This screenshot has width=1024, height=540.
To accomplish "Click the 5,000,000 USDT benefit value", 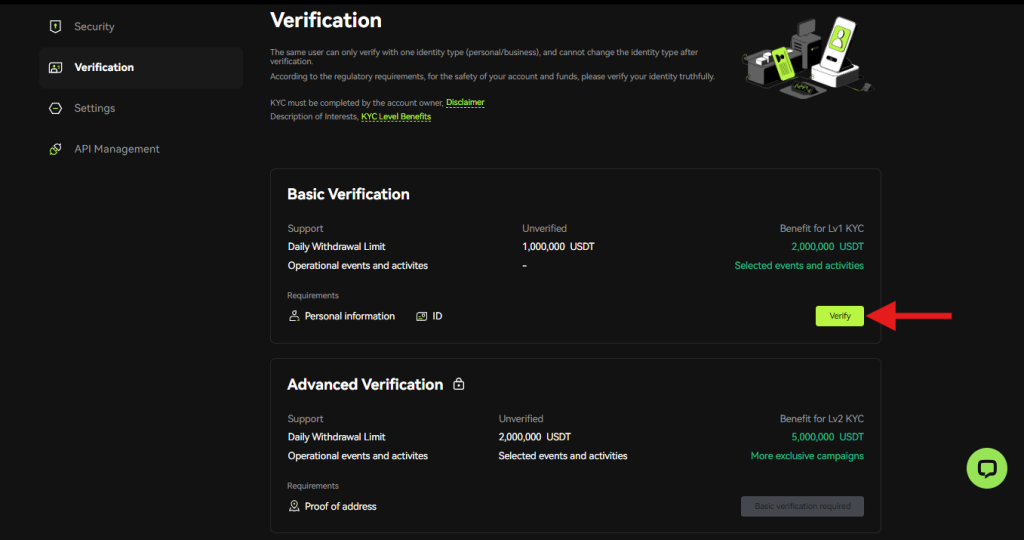I will (827, 437).
